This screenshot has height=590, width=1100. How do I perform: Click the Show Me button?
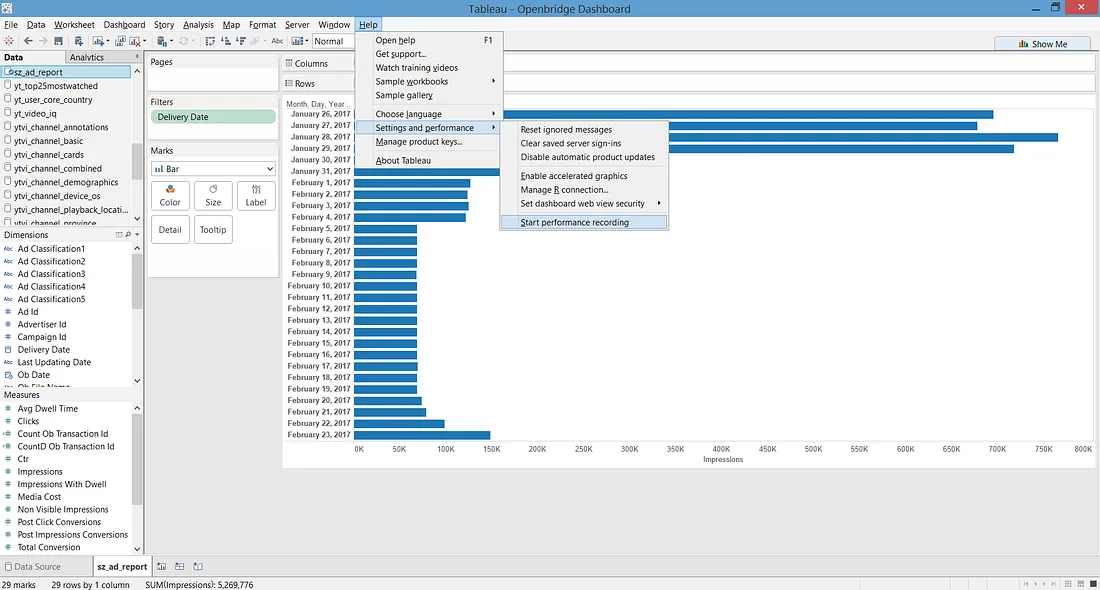point(1042,44)
